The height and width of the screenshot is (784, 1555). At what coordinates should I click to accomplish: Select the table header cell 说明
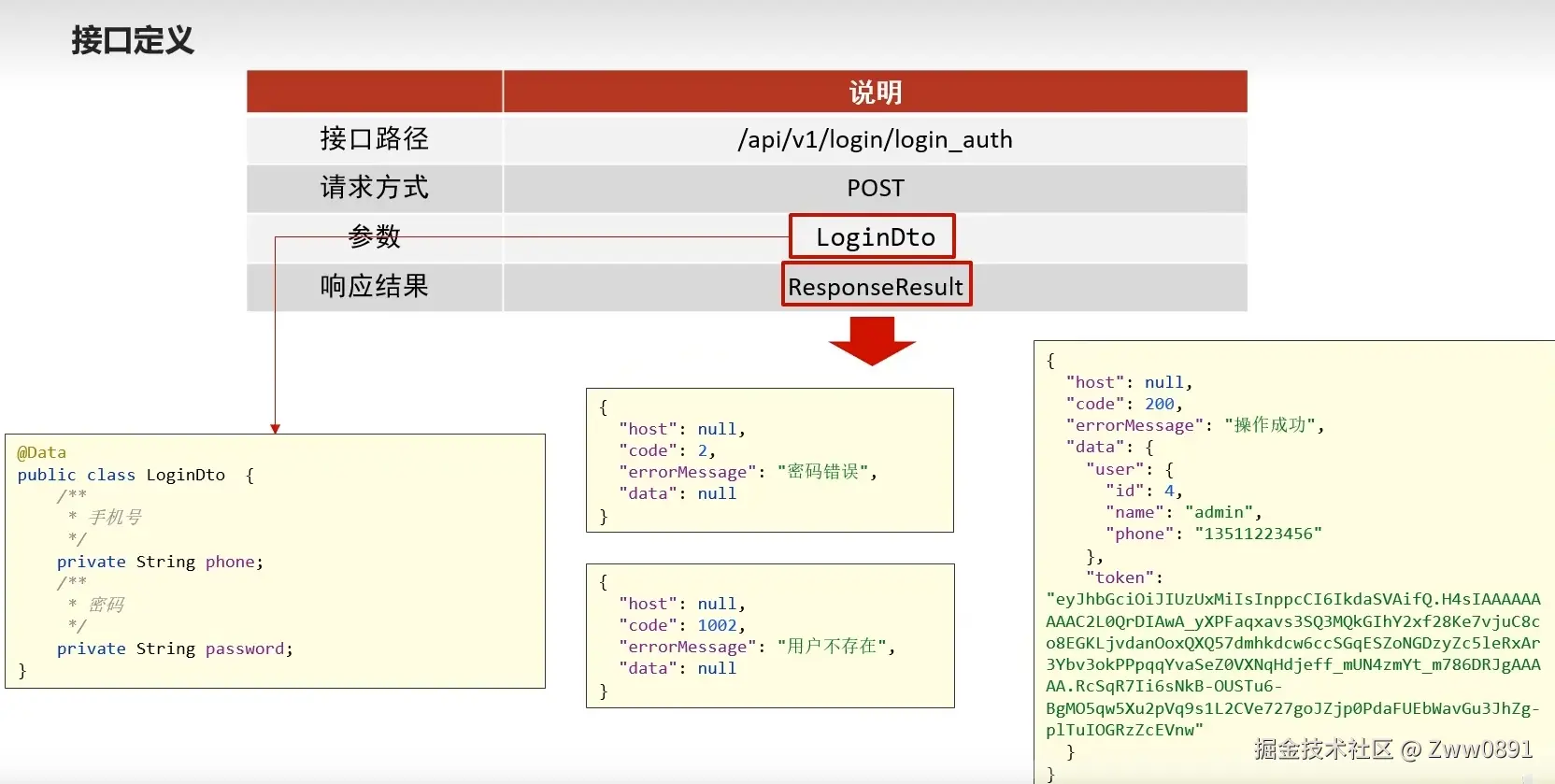click(875, 92)
